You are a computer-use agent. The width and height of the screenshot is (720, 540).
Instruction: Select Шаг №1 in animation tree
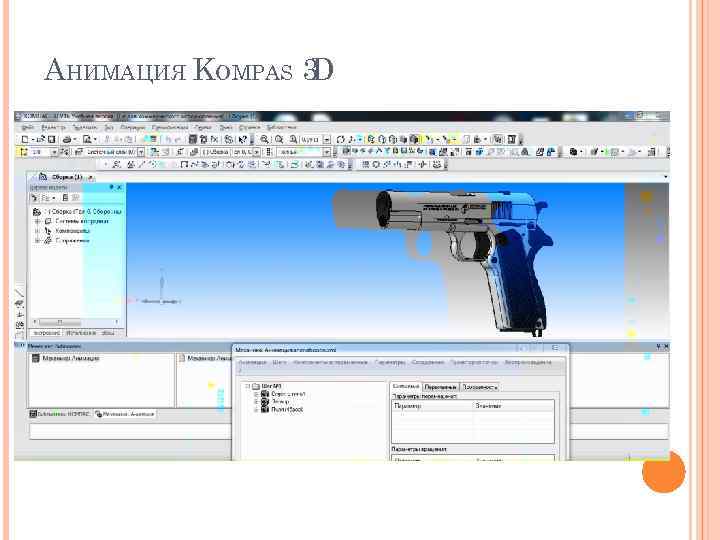tap(271, 386)
